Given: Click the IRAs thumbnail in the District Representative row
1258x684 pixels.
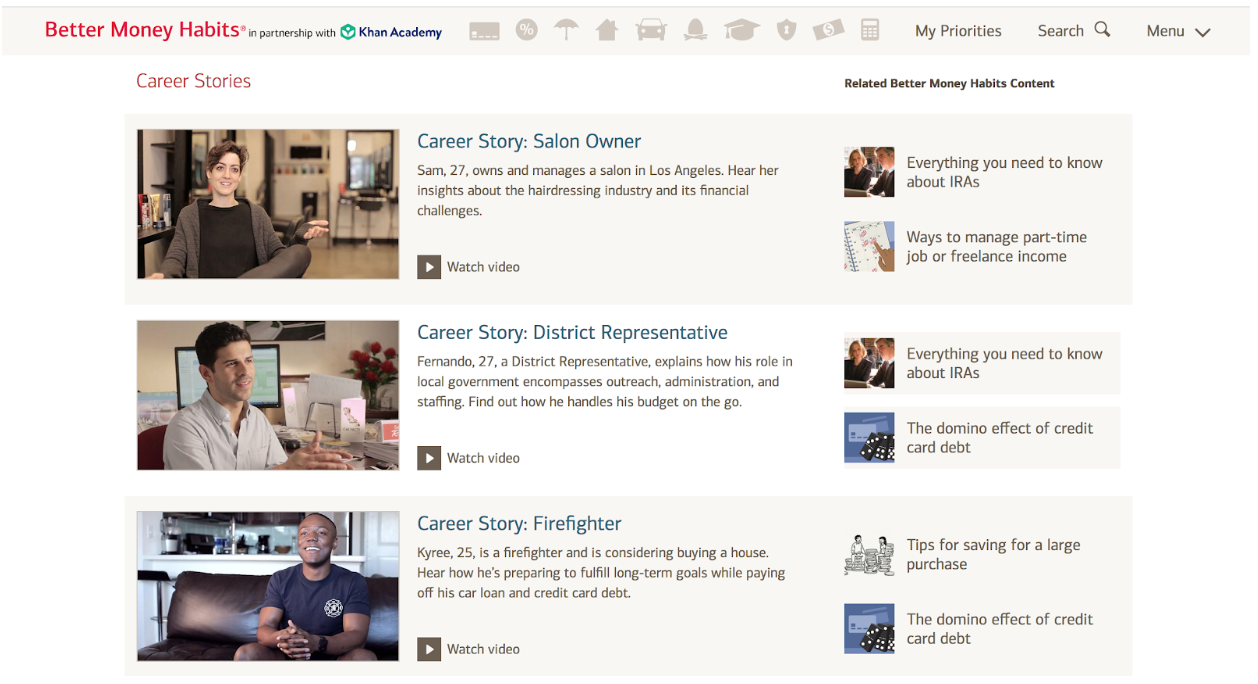Looking at the screenshot, I should click(x=869, y=363).
